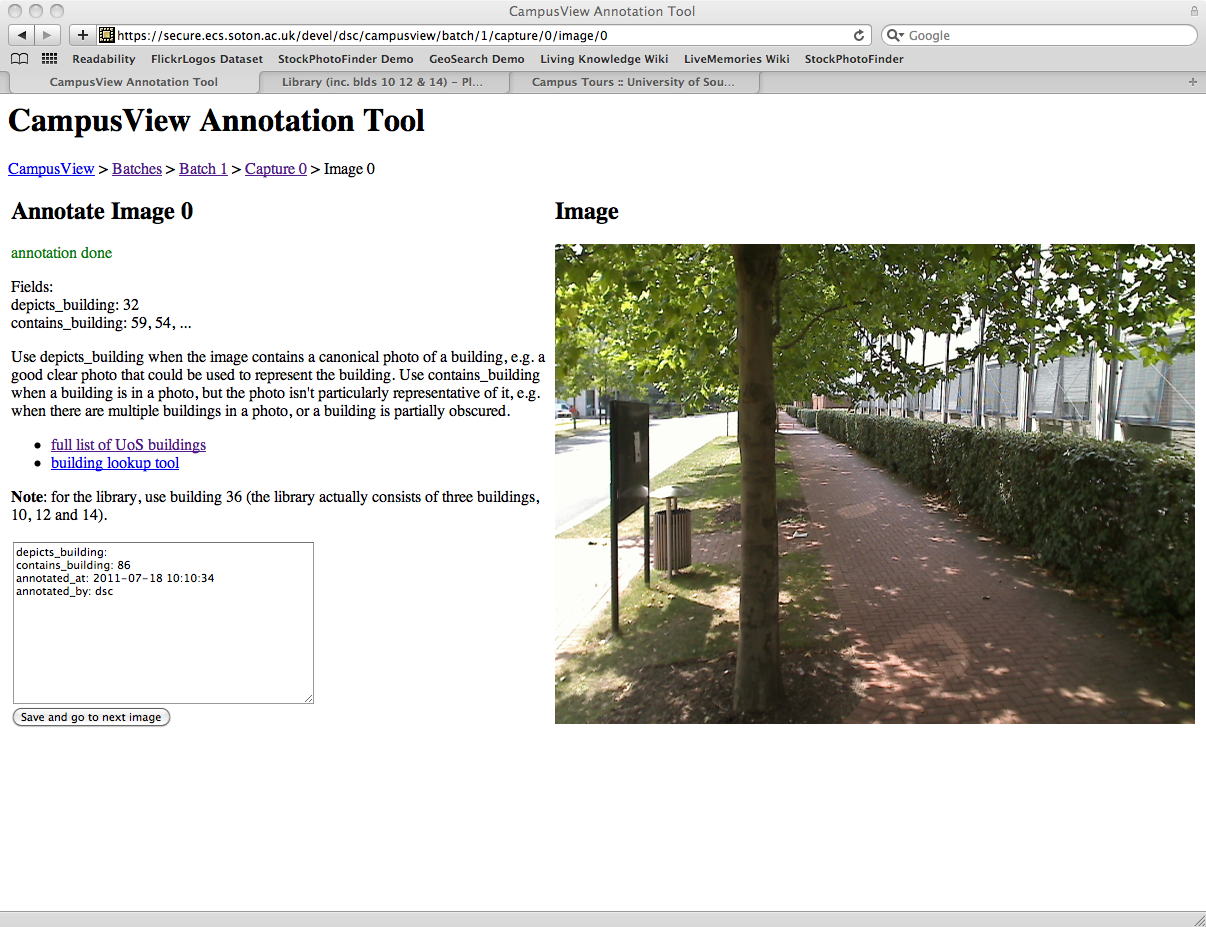Click the site favicon in address bar
This screenshot has height=927, width=1206.
pos(107,35)
